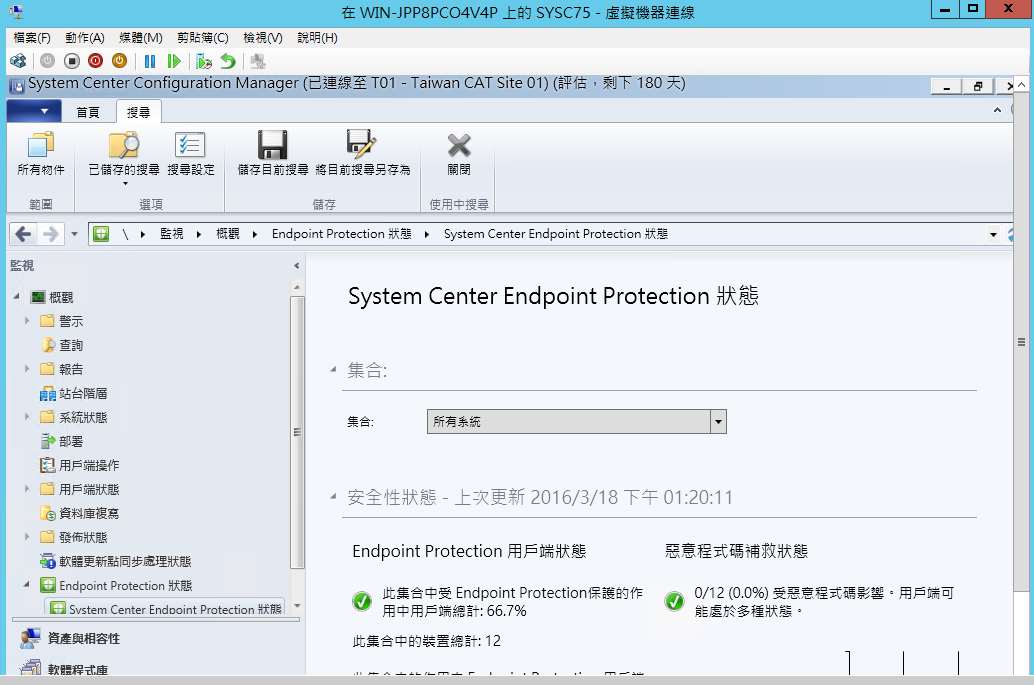This screenshot has width=1034, height=685.
Task: Click the Ctrl+Alt+Del toolbar icon
Action: click(18, 61)
